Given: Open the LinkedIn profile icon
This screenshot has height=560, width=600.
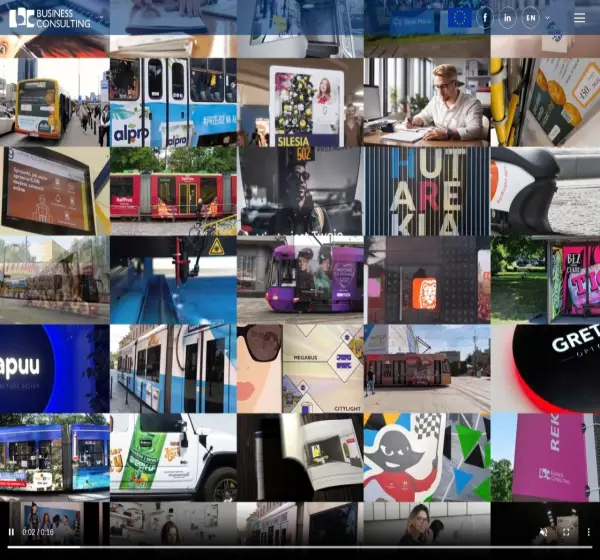Looking at the screenshot, I should point(507,18).
